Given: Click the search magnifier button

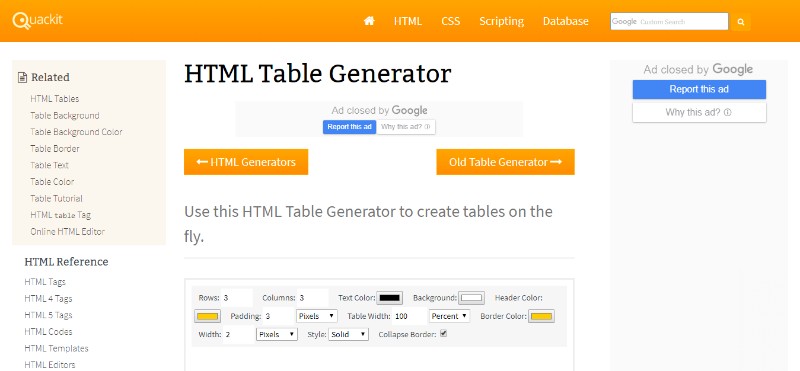Looking at the screenshot, I should point(741,22).
